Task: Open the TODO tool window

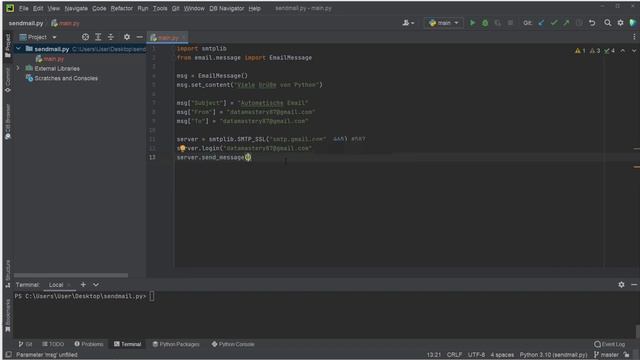Action: 53,344
